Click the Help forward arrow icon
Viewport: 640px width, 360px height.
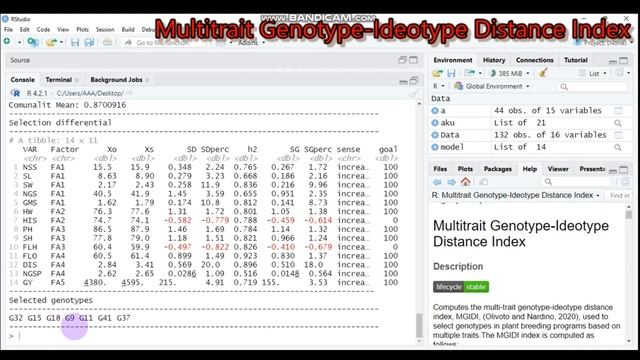[x=451, y=182]
